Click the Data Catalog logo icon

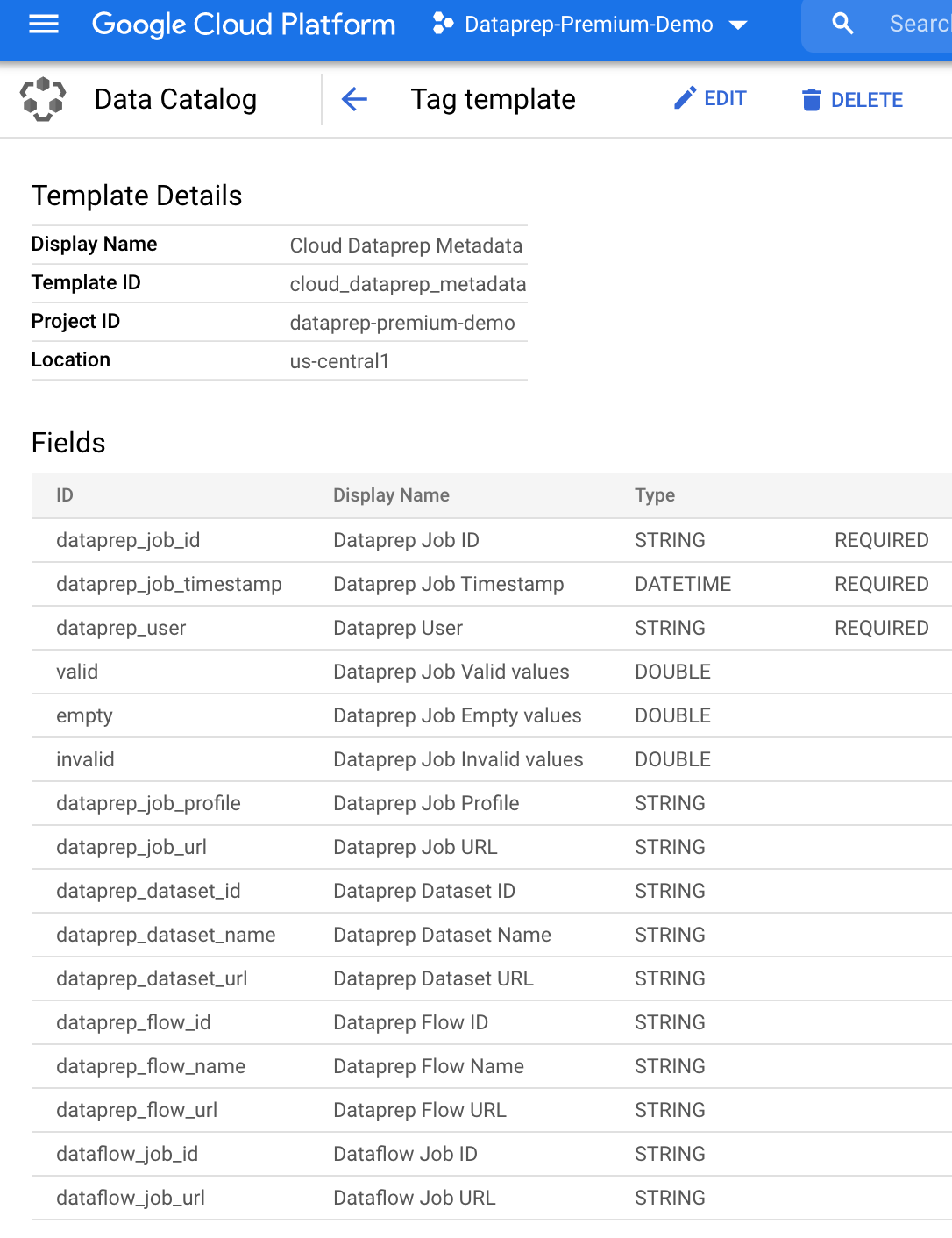[43, 99]
